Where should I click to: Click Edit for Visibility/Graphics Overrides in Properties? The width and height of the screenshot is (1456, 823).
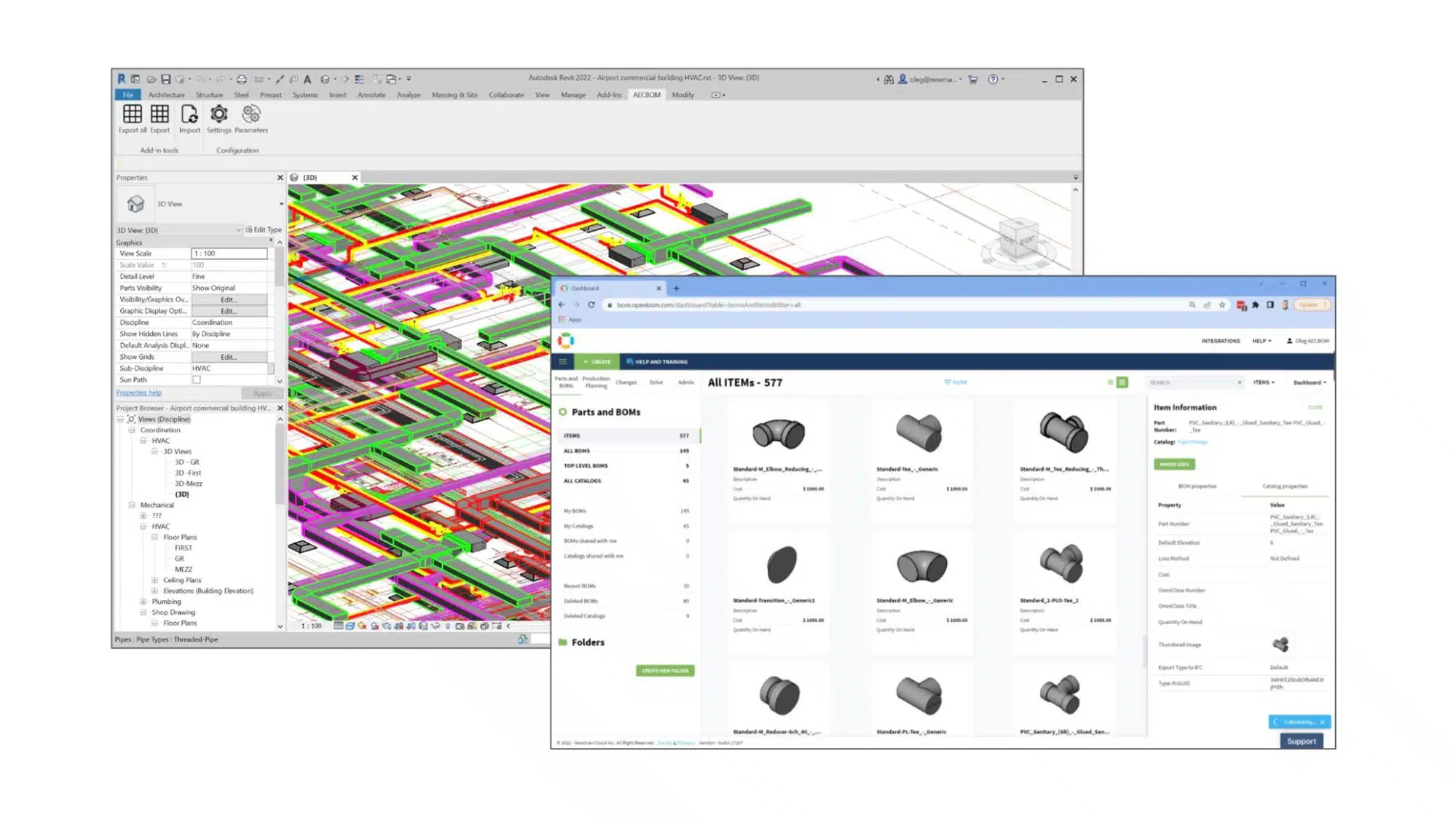pos(229,300)
